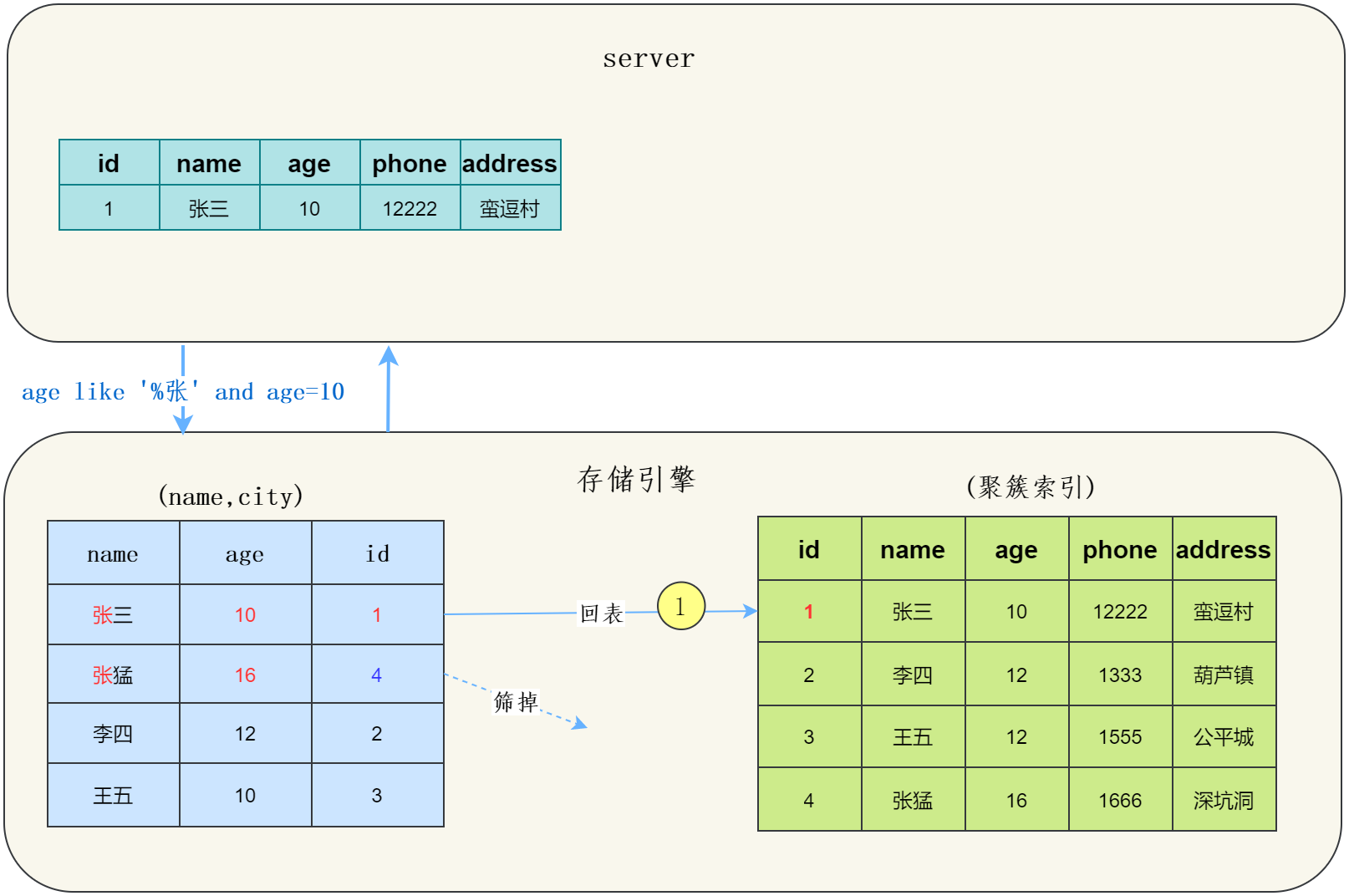Click "王五" in the blue index table
Viewport: 1349px width, 896px height.
coord(113,795)
